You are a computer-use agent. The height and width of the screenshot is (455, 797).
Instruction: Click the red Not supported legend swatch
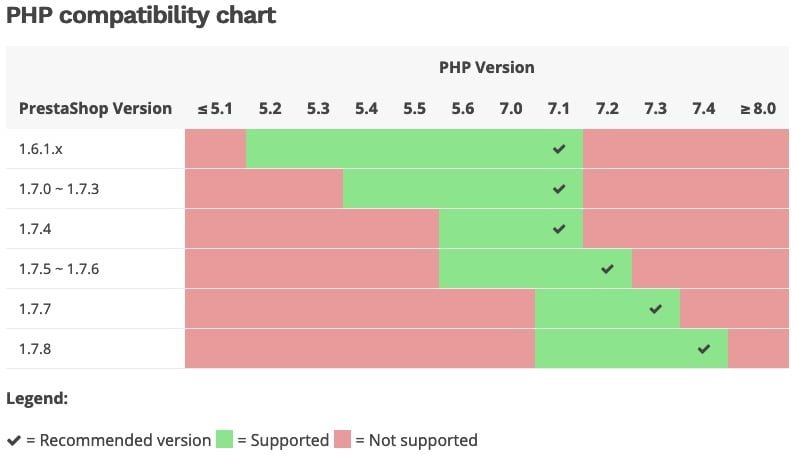tap(342, 439)
